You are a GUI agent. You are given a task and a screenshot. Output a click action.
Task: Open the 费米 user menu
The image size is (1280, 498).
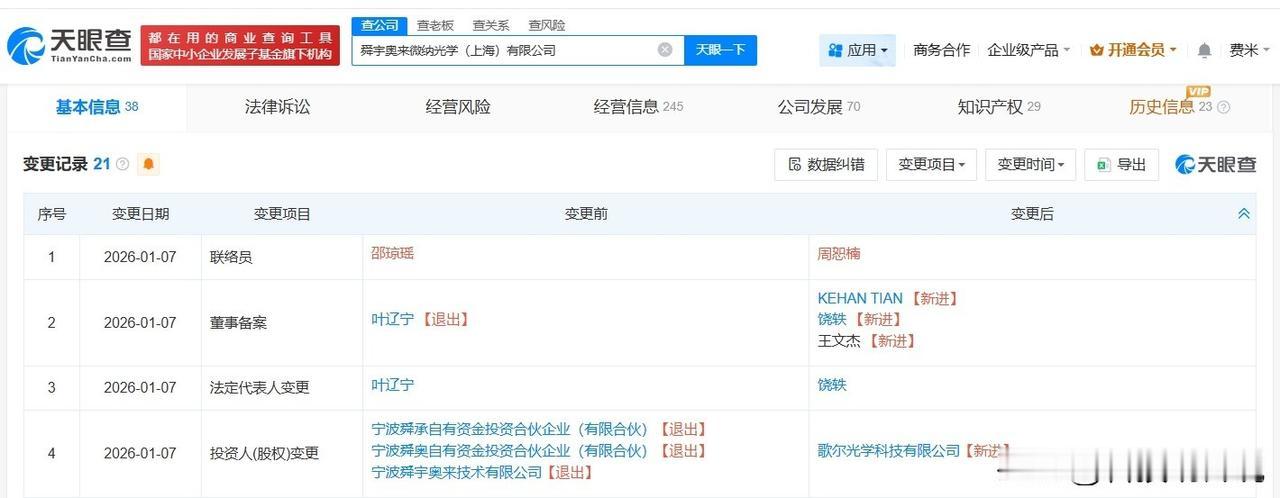[x=1250, y=50]
